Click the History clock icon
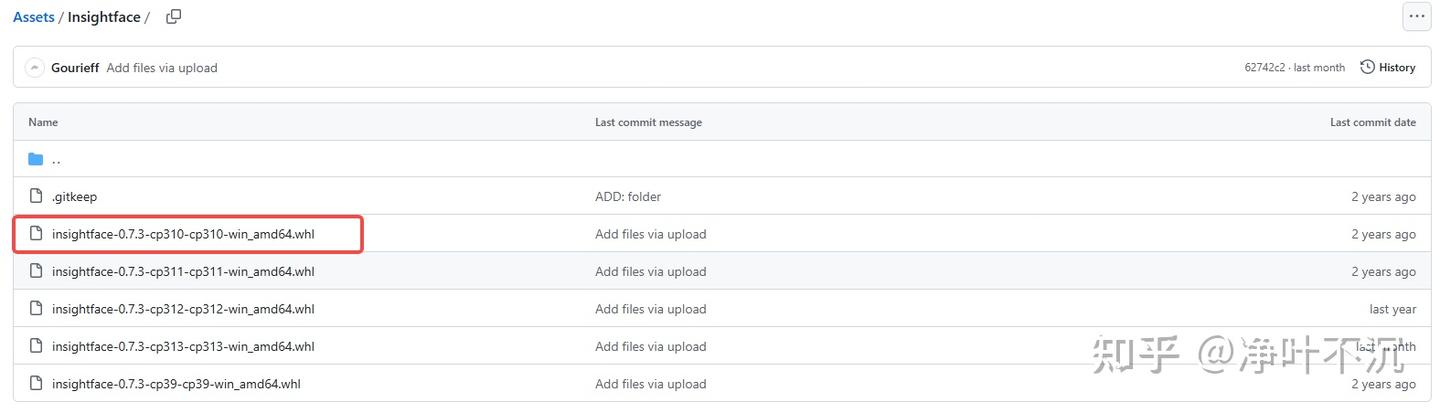Viewport: 1440px width, 413px height. (x=1367, y=67)
